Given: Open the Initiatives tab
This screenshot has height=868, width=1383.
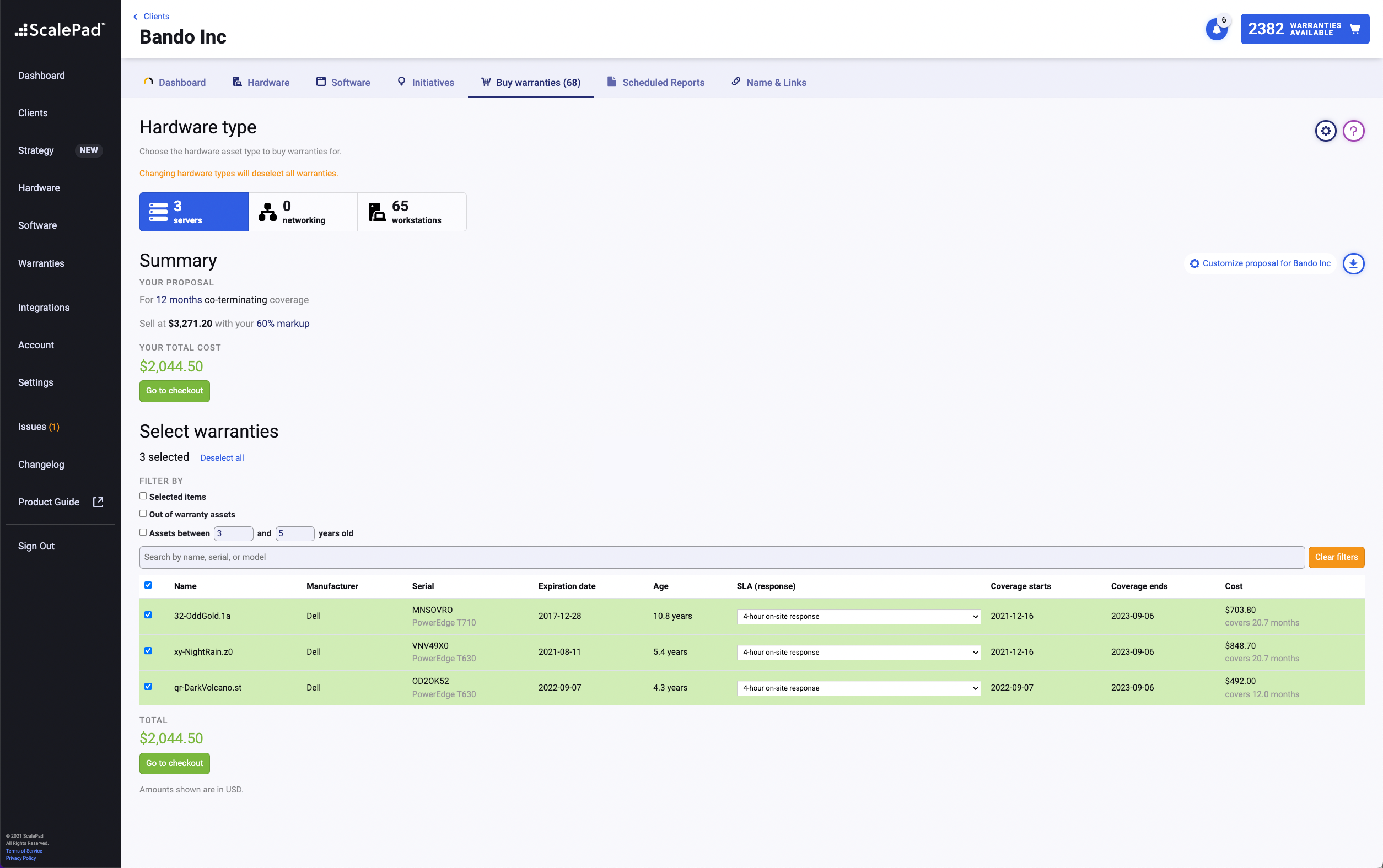Looking at the screenshot, I should click(426, 83).
